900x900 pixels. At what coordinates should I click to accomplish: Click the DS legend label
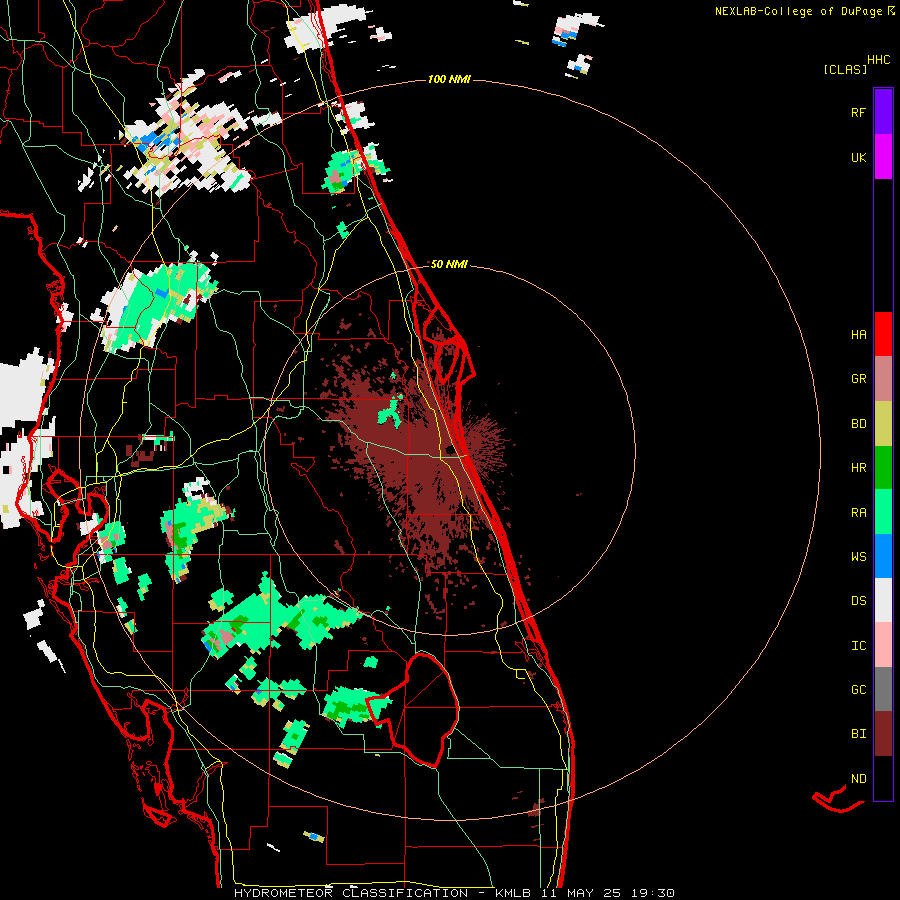(x=858, y=601)
